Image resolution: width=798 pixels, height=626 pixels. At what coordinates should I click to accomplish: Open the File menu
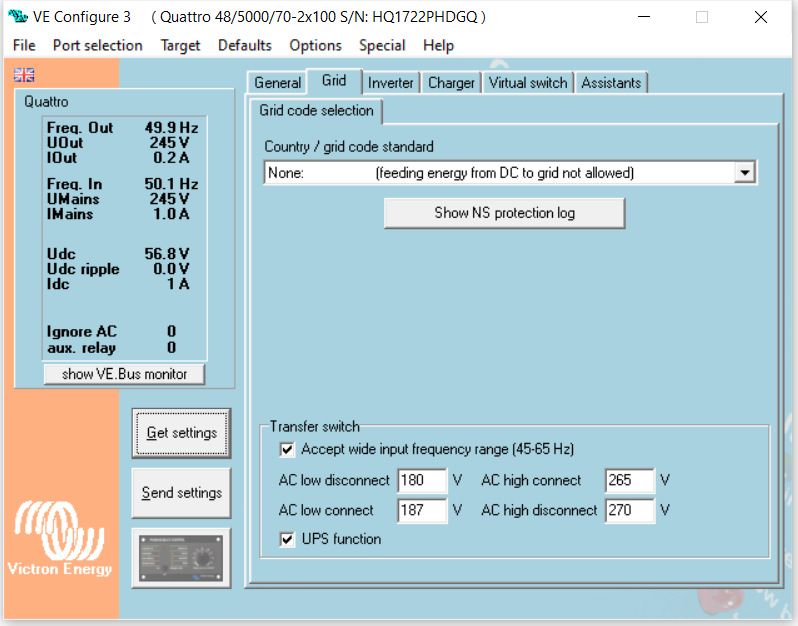[24, 45]
